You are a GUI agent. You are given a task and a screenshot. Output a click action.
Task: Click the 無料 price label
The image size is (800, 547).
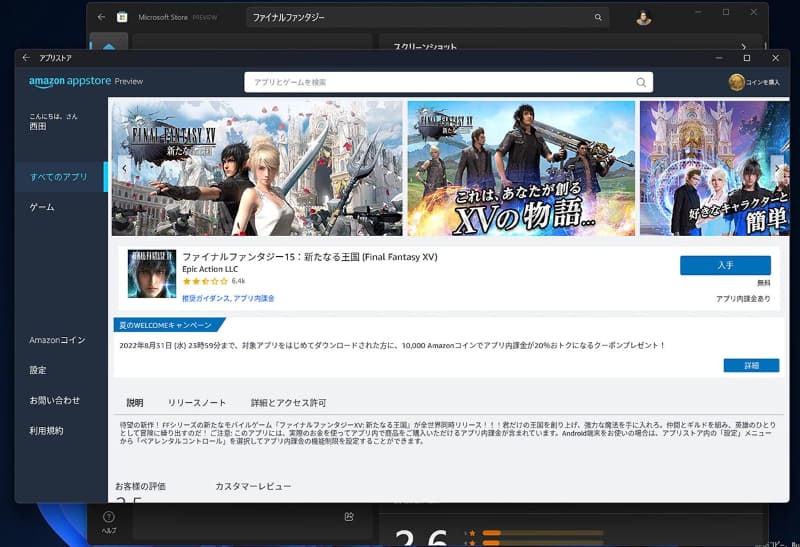click(x=764, y=283)
